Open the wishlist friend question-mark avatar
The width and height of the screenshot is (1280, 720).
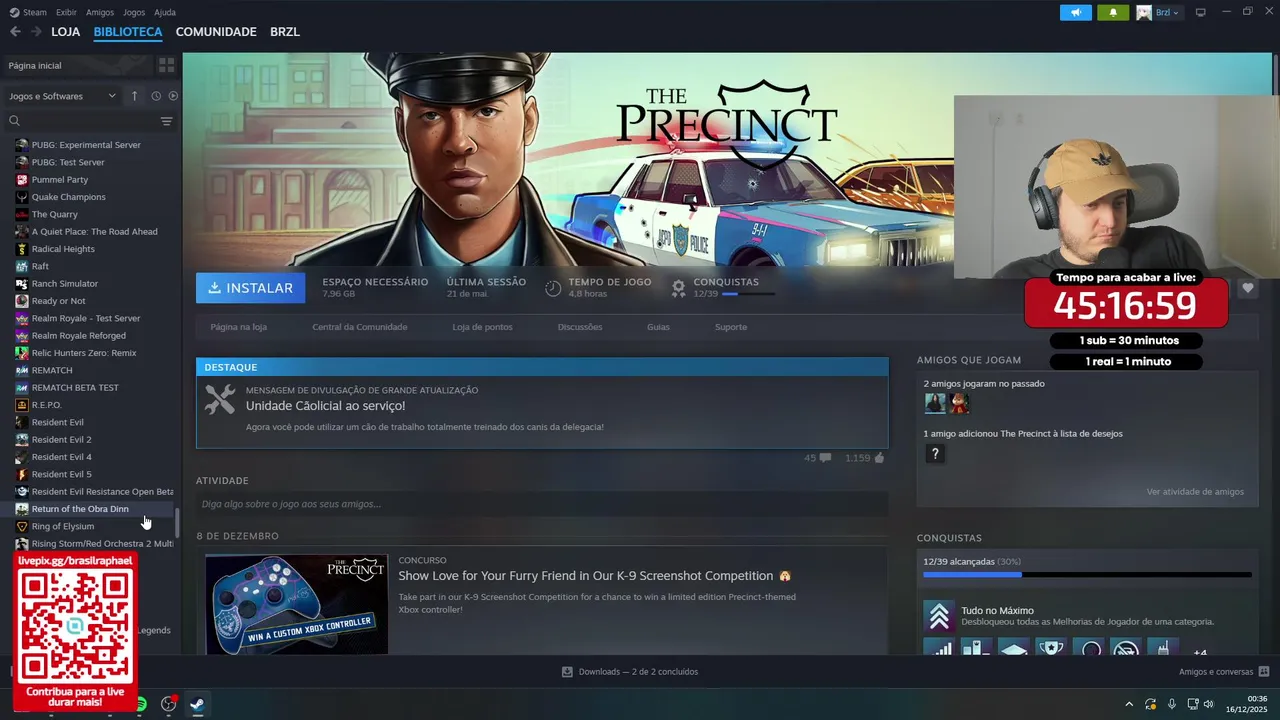935,454
